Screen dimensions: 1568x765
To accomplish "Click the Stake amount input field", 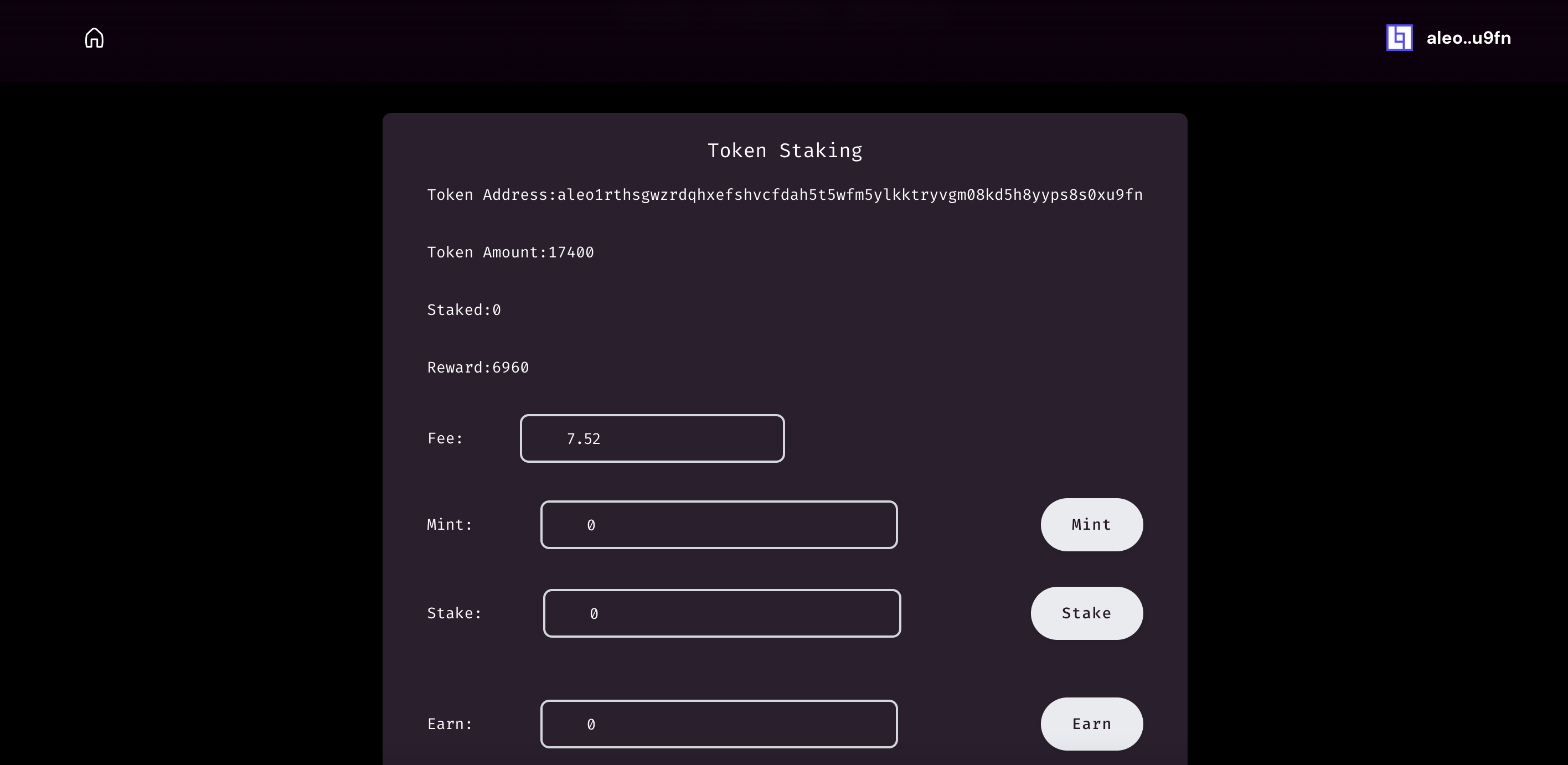I will click(x=722, y=613).
